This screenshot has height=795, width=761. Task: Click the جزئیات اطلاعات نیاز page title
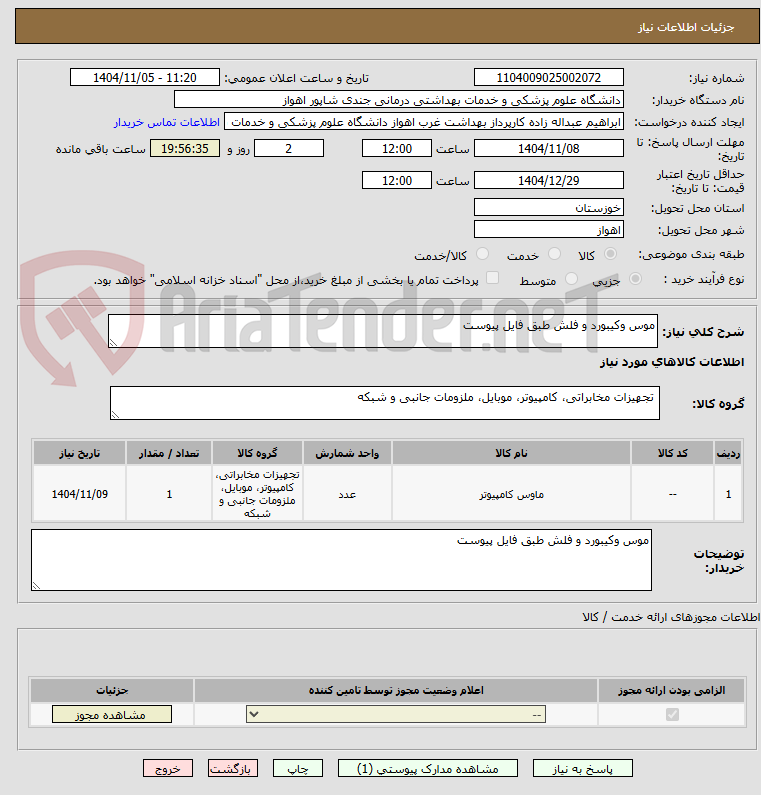[685, 27]
